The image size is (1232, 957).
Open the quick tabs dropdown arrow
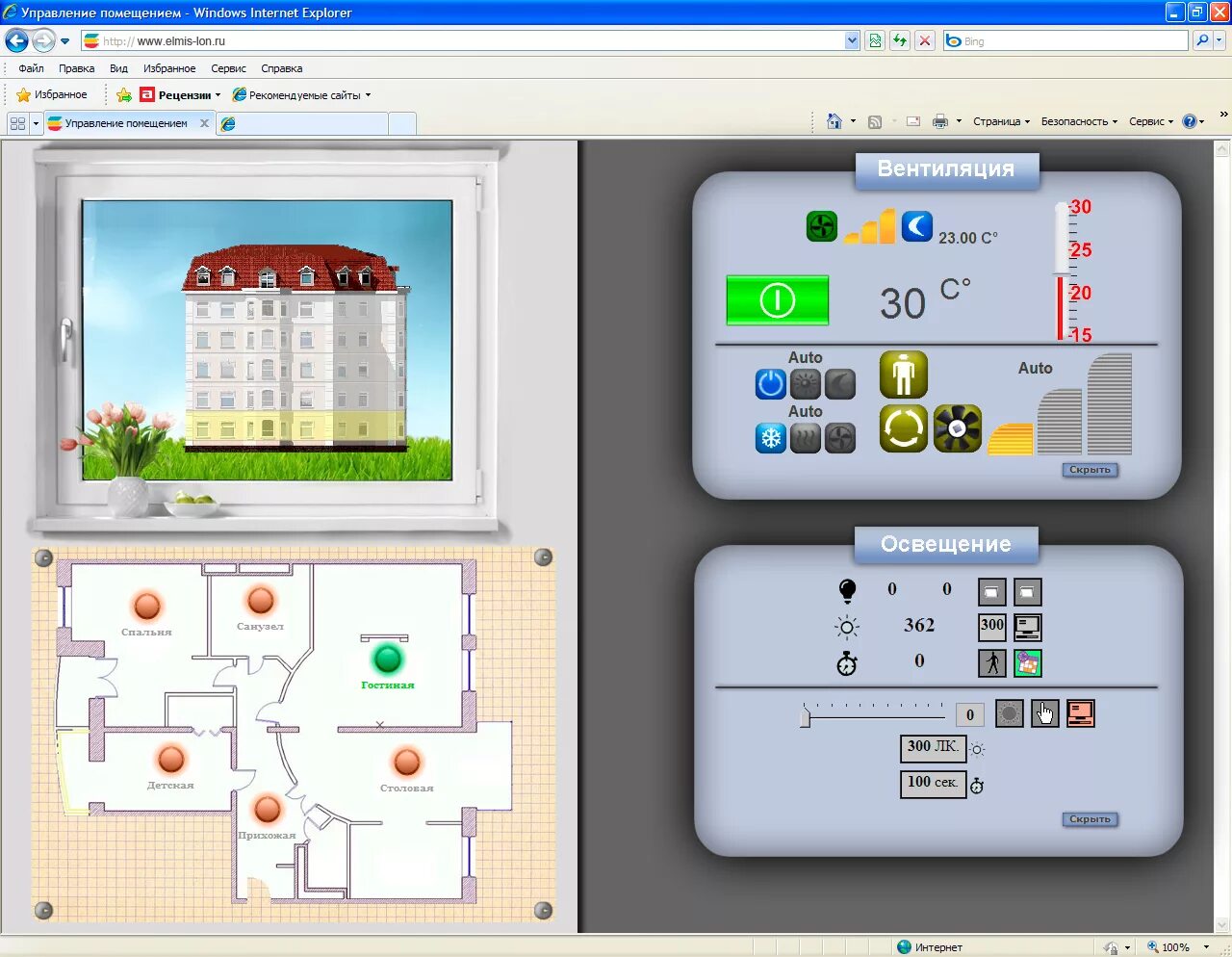pos(36,123)
